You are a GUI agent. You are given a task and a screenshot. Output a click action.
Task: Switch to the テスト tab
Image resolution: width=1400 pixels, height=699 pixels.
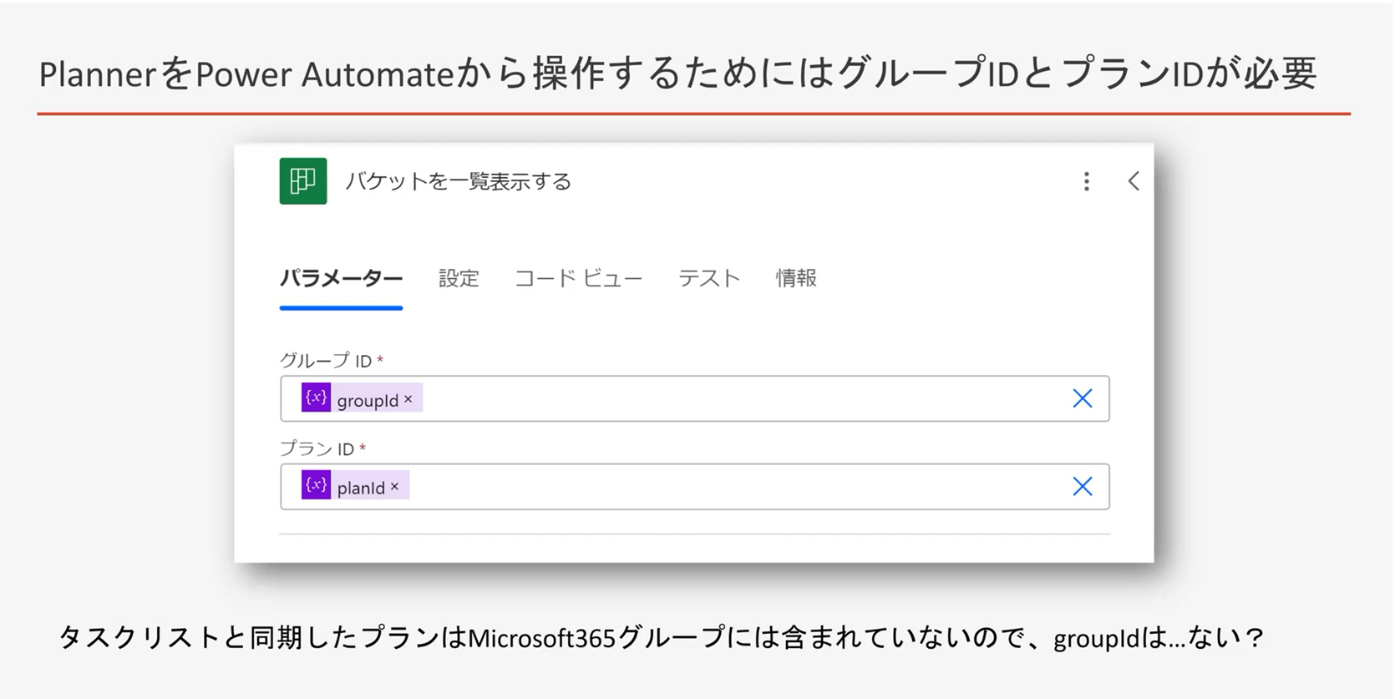click(709, 278)
